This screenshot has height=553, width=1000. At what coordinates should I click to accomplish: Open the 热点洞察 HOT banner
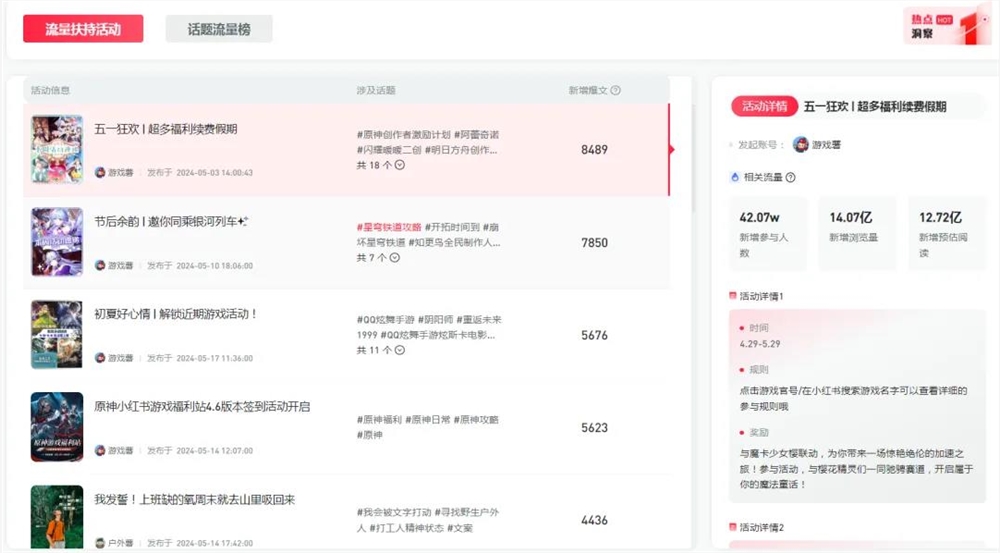tap(946, 26)
